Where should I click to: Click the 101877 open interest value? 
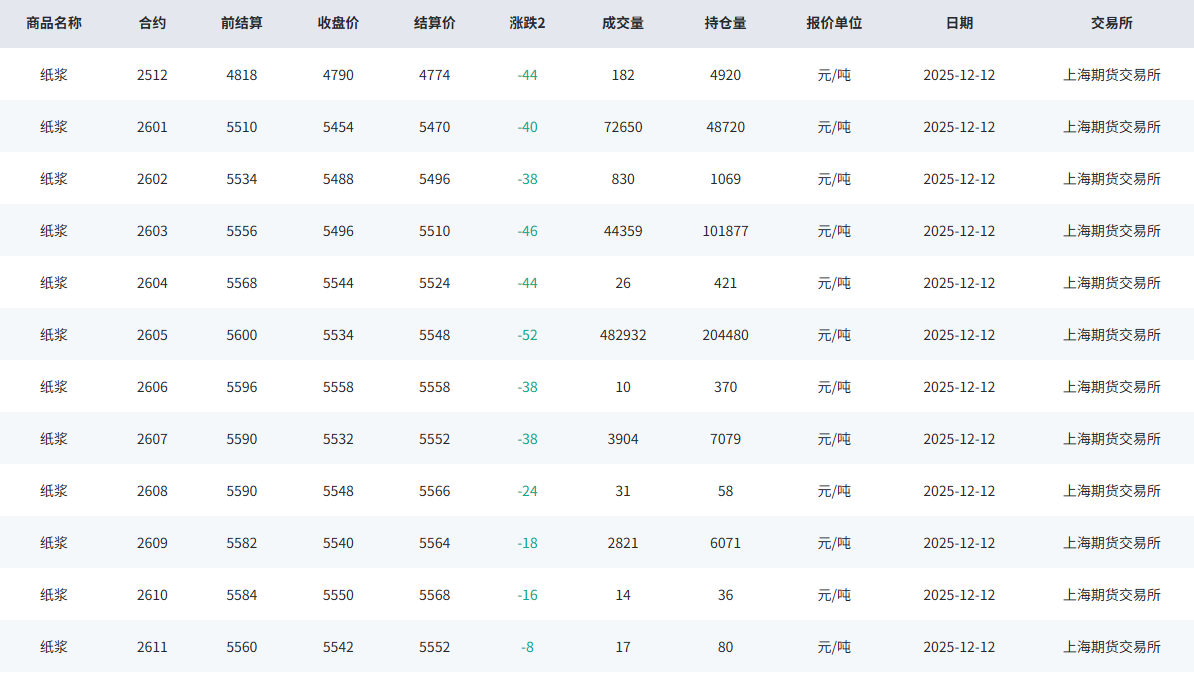pos(725,231)
